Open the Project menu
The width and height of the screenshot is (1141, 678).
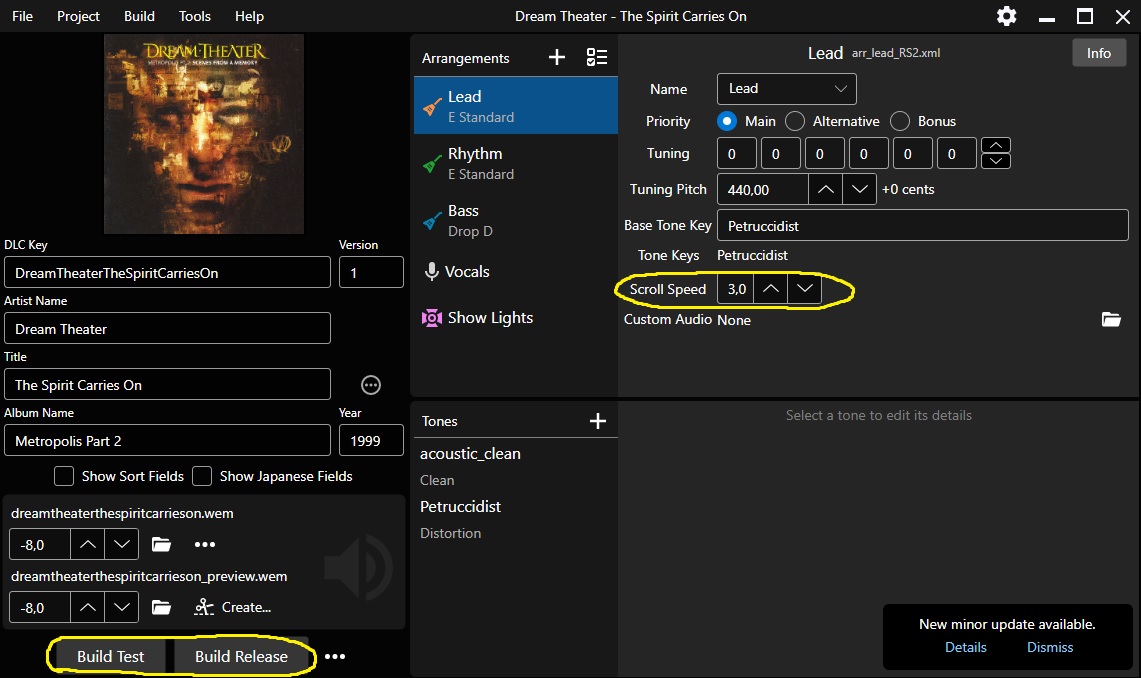79,16
